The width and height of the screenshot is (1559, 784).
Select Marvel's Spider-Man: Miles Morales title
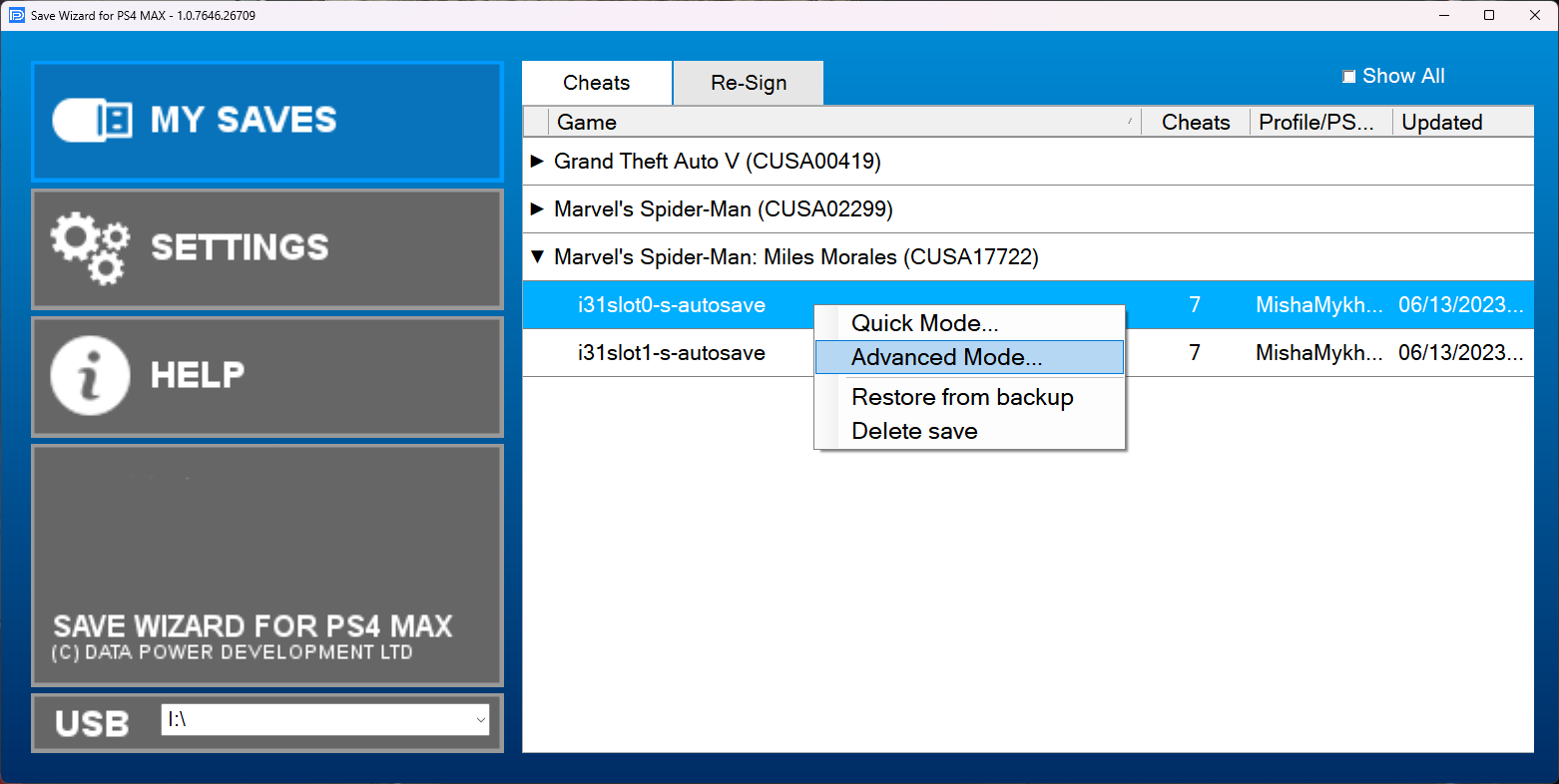pyautogui.click(x=796, y=256)
